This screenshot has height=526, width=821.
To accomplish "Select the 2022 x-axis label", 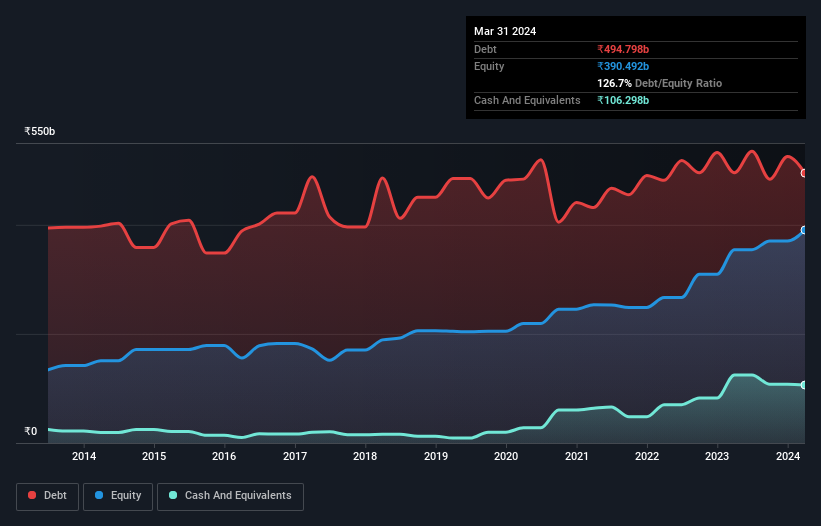I will (x=647, y=456).
